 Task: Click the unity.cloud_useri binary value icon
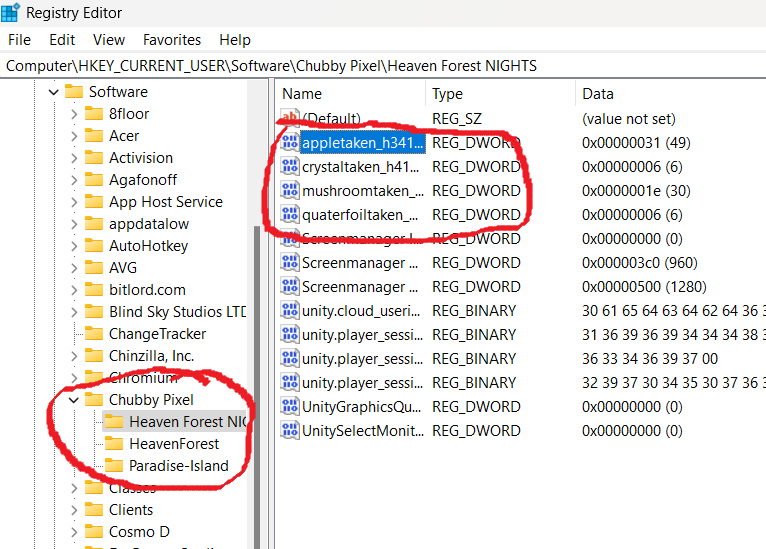tap(290, 310)
